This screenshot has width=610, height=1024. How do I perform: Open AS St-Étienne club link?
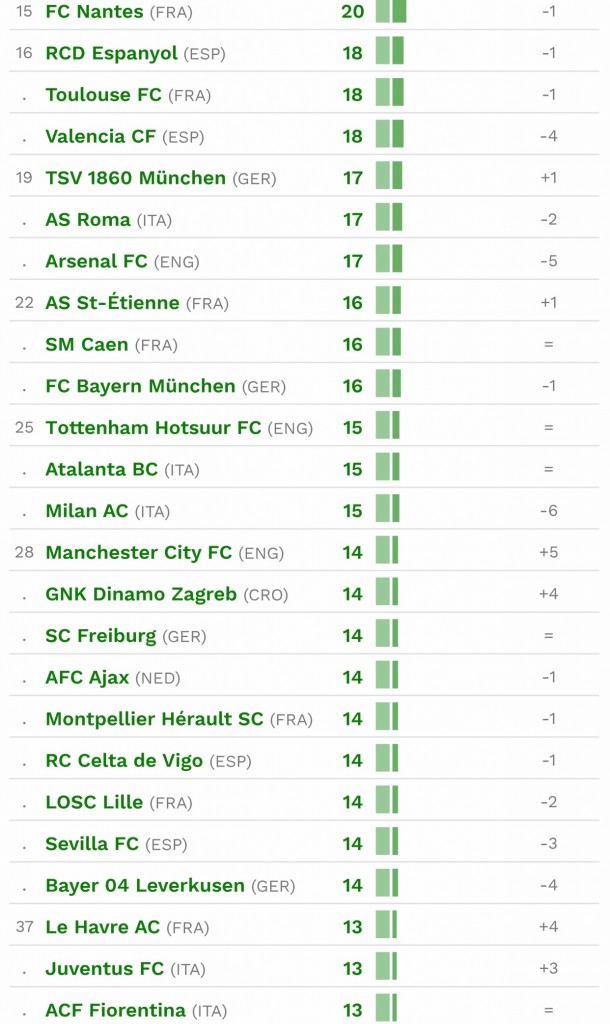[112, 302]
